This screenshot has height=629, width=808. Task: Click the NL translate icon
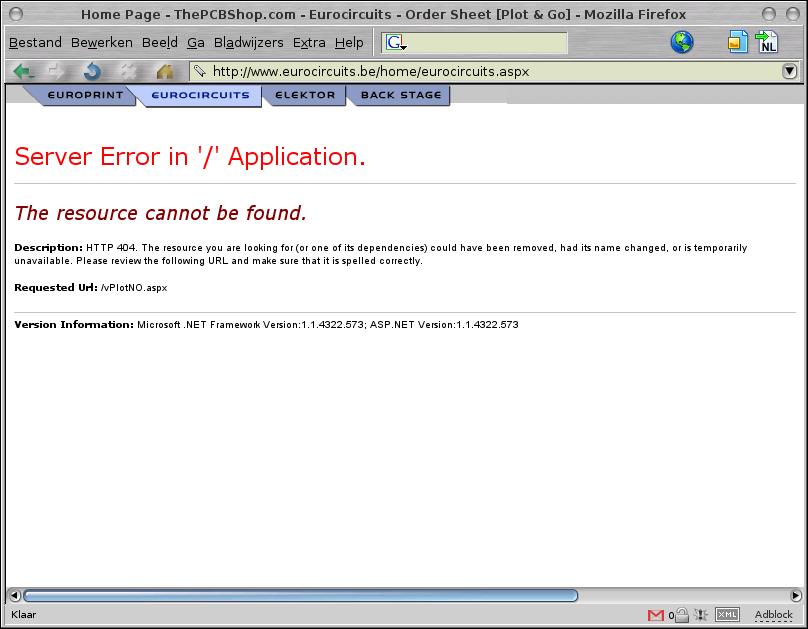coord(767,42)
